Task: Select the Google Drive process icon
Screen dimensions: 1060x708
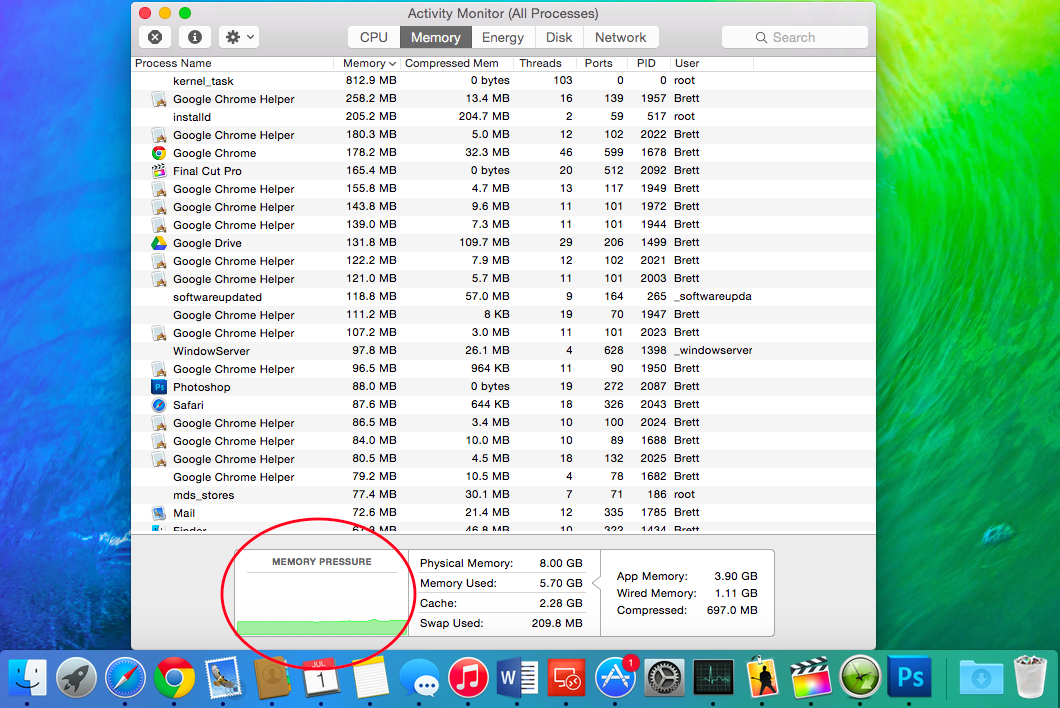Action: click(158, 243)
